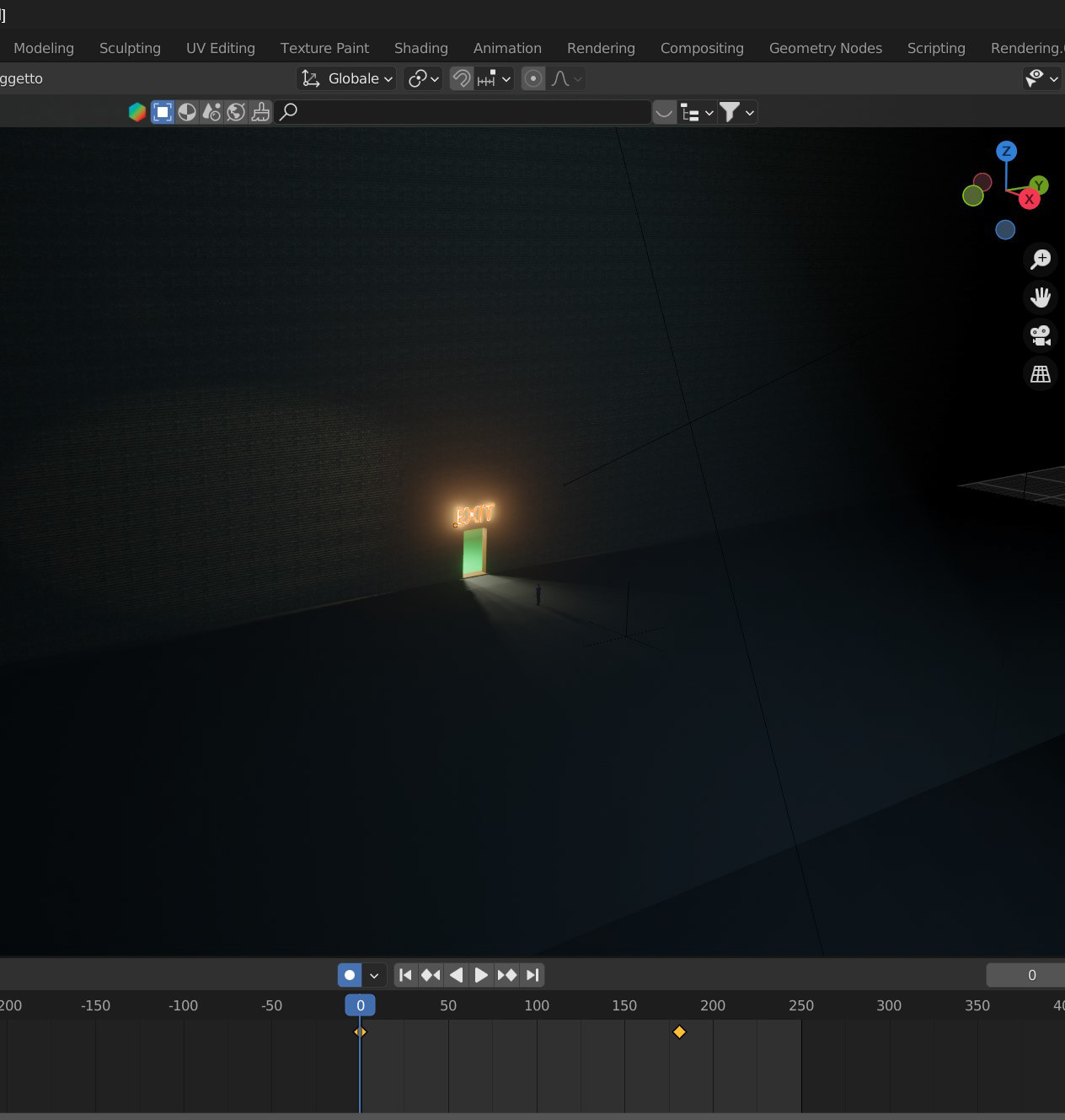The width and height of the screenshot is (1065, 1120).
Task: Open the Texture Paint workspace tab
Action: pyautogui.click(x=324, y=48)
